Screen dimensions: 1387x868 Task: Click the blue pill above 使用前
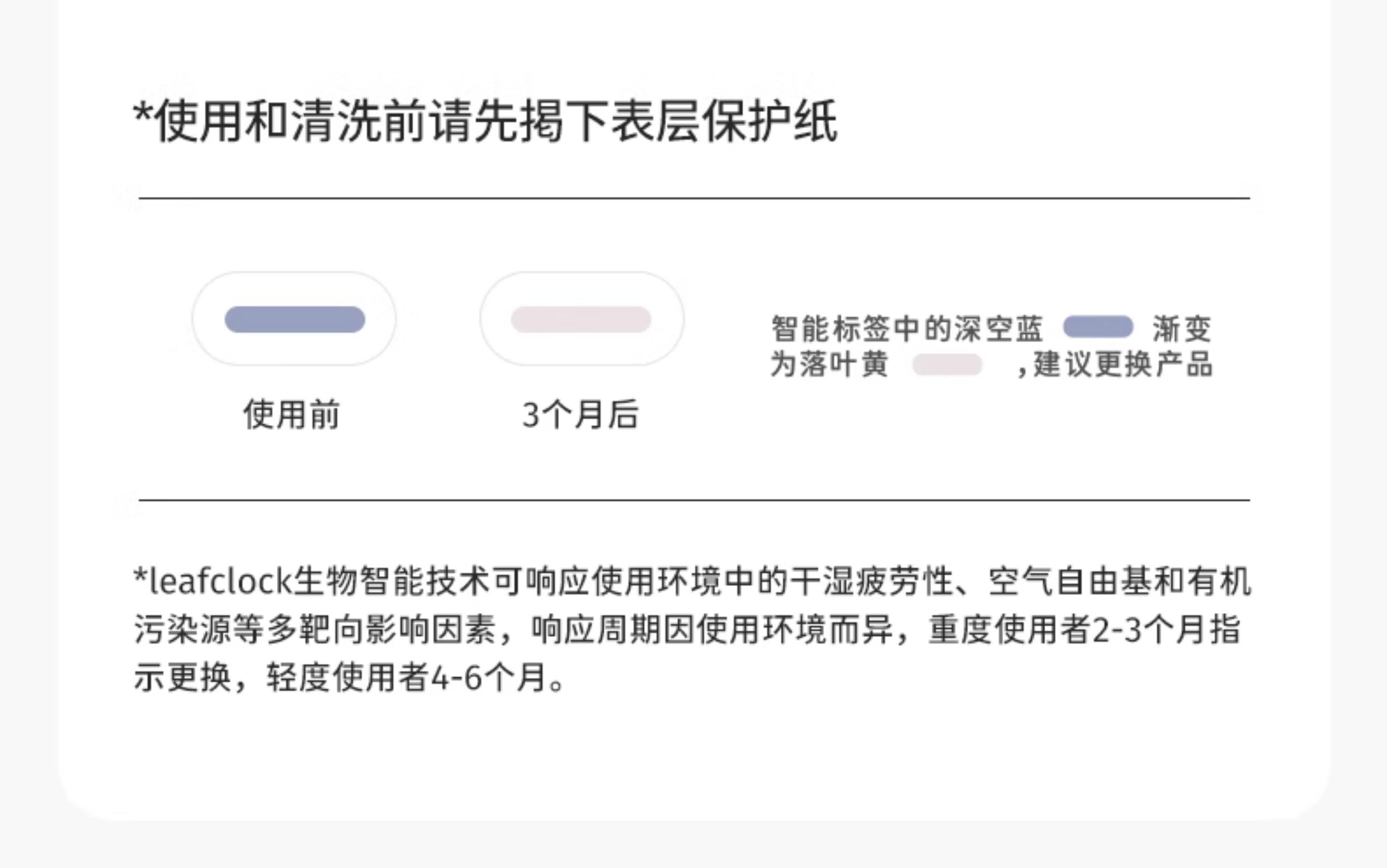pos(295,319)
